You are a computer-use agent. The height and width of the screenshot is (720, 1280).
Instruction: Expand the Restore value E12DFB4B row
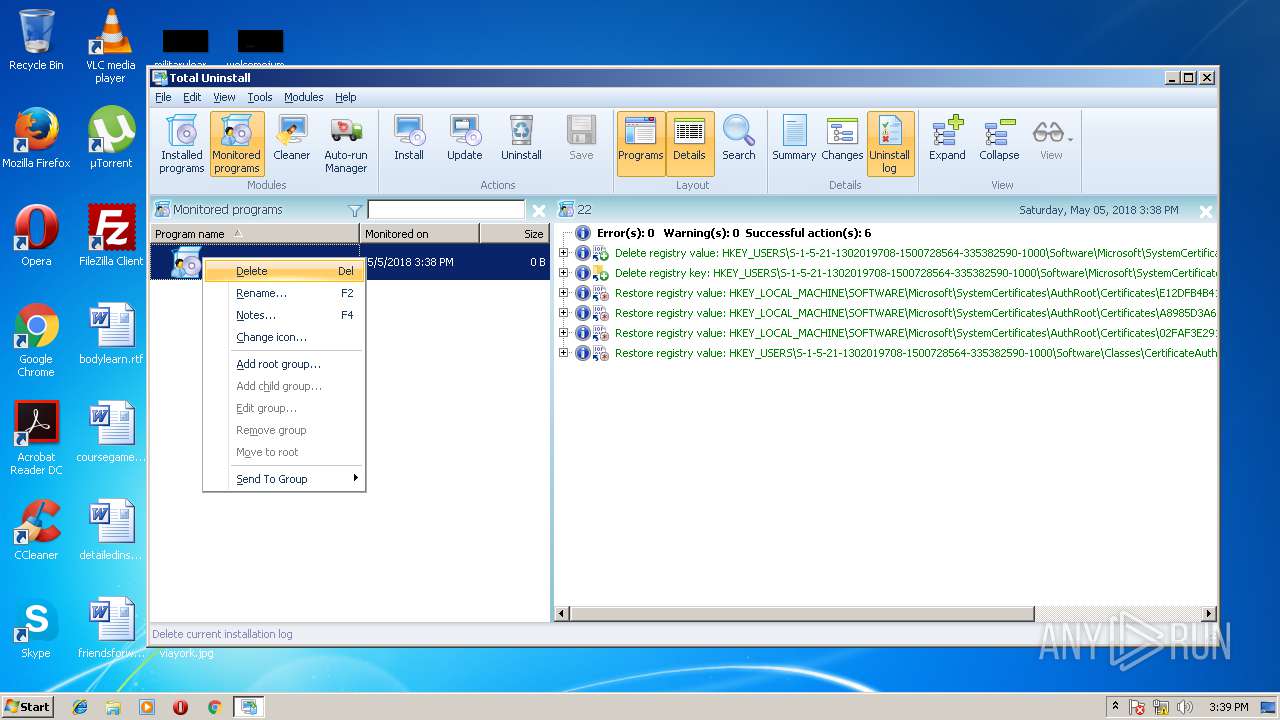pyautogui.click(x=563, y=293)
